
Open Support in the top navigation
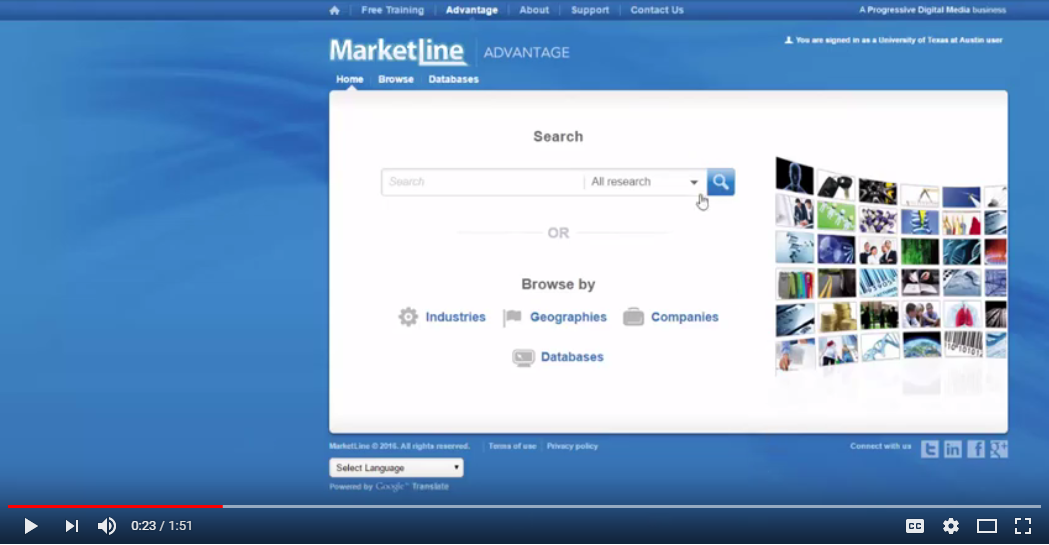590,10
